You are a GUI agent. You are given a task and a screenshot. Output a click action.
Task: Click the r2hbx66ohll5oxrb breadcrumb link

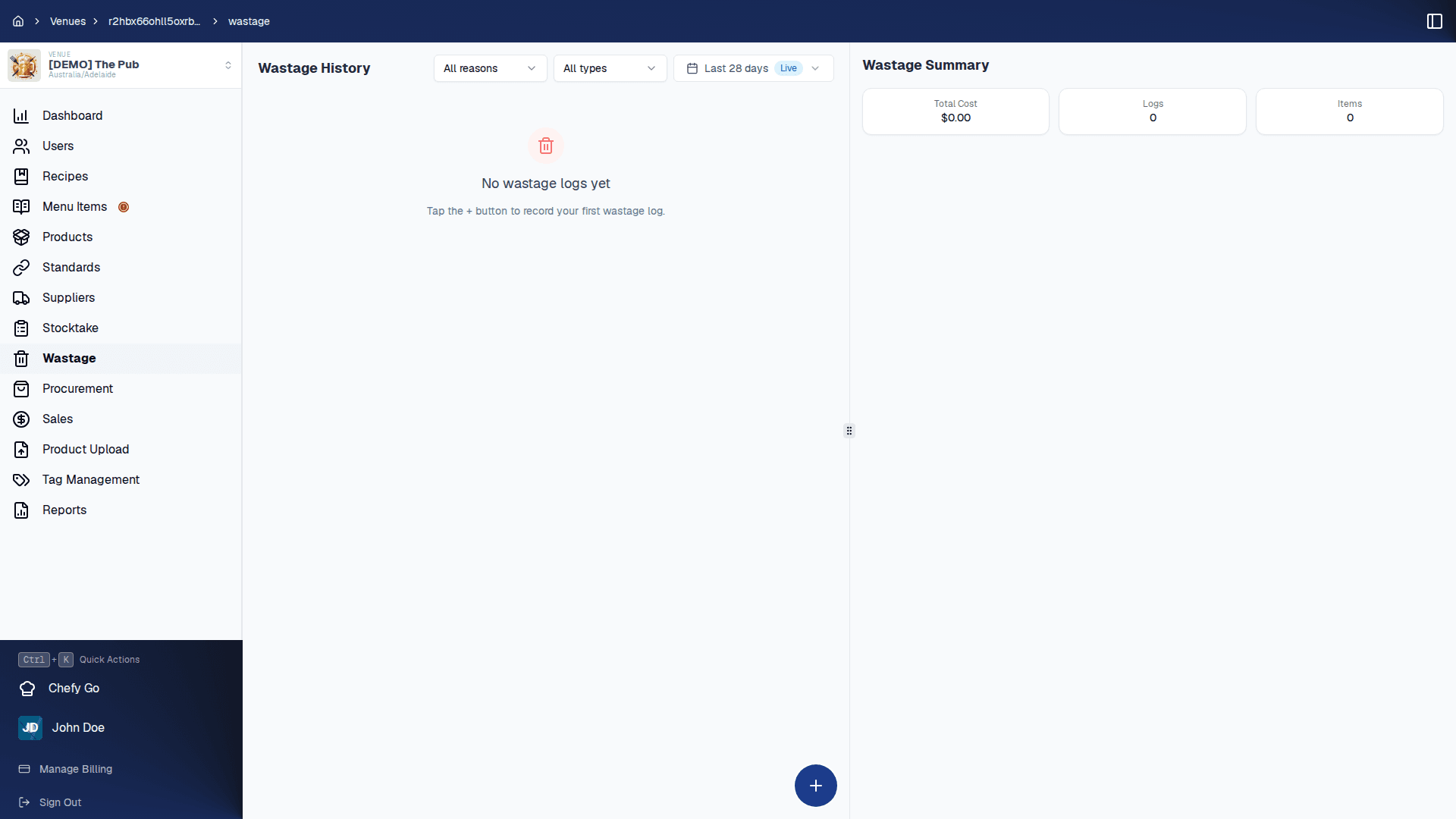[155, 21]
